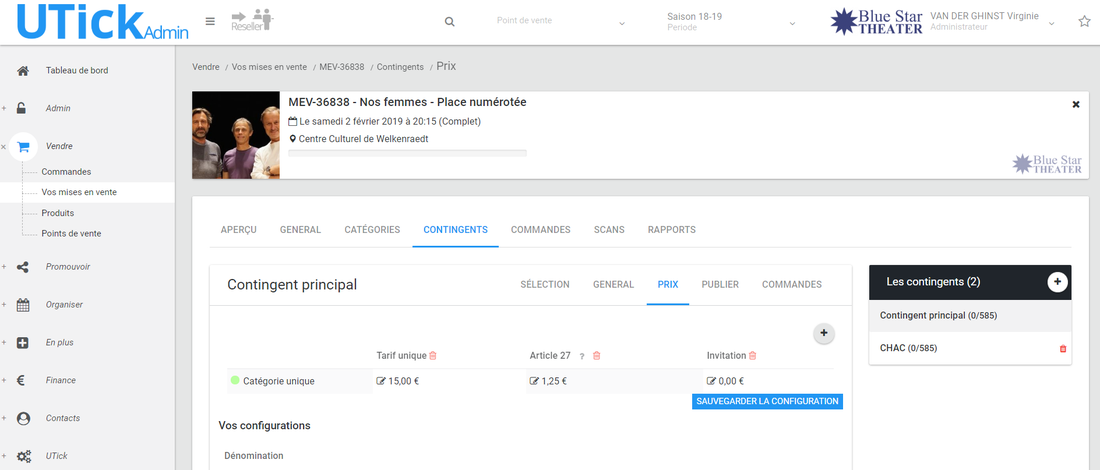Screen dimensions: 1100x470
Task: Open the Publier sub-tab
Action: (x=720, y=285)
